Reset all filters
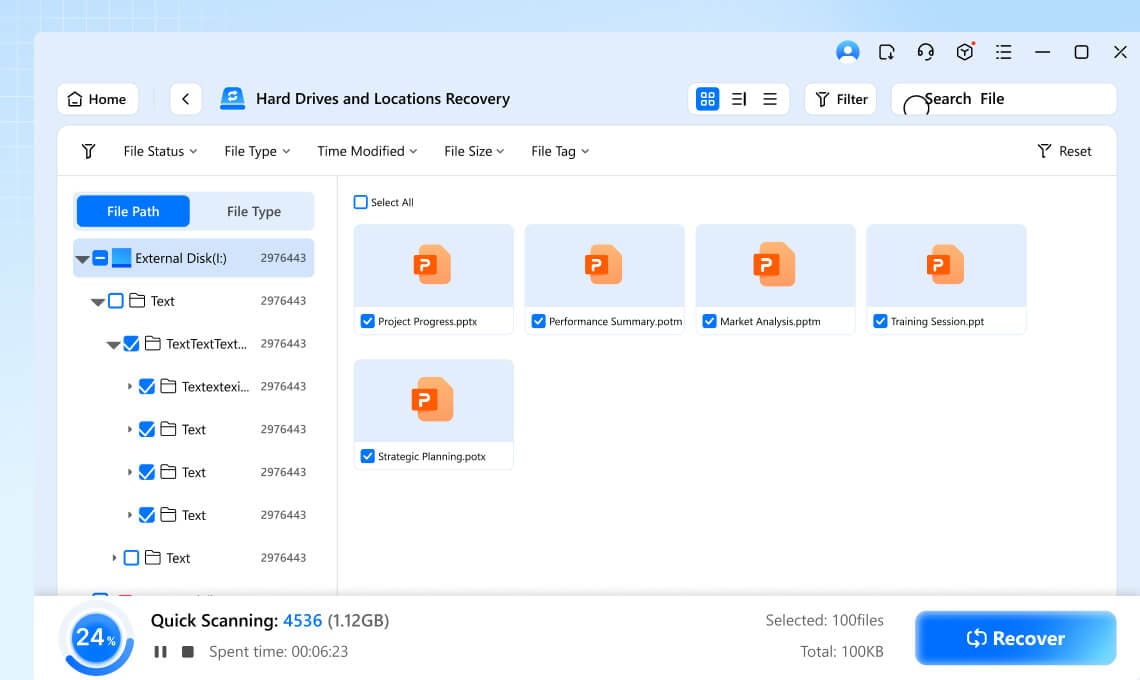Screen dimensions: 1140x680 pyautogui.click(x=1064, y=151)
